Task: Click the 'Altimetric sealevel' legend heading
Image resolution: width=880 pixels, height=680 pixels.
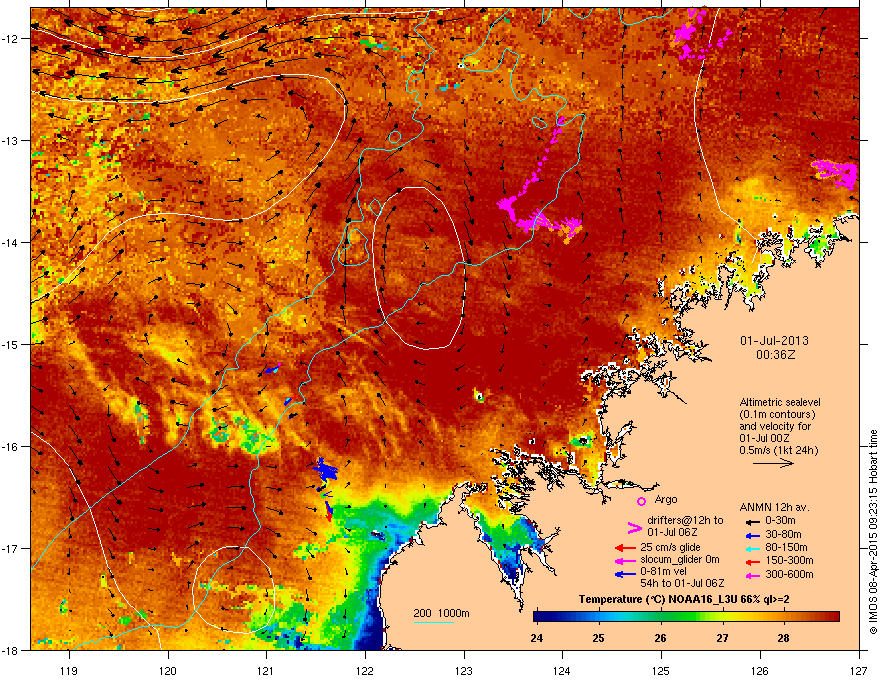Action: (780, 402)
